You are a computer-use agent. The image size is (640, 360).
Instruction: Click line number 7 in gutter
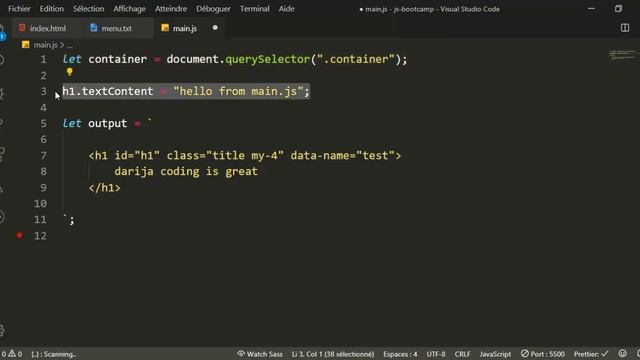click(43, 156)
